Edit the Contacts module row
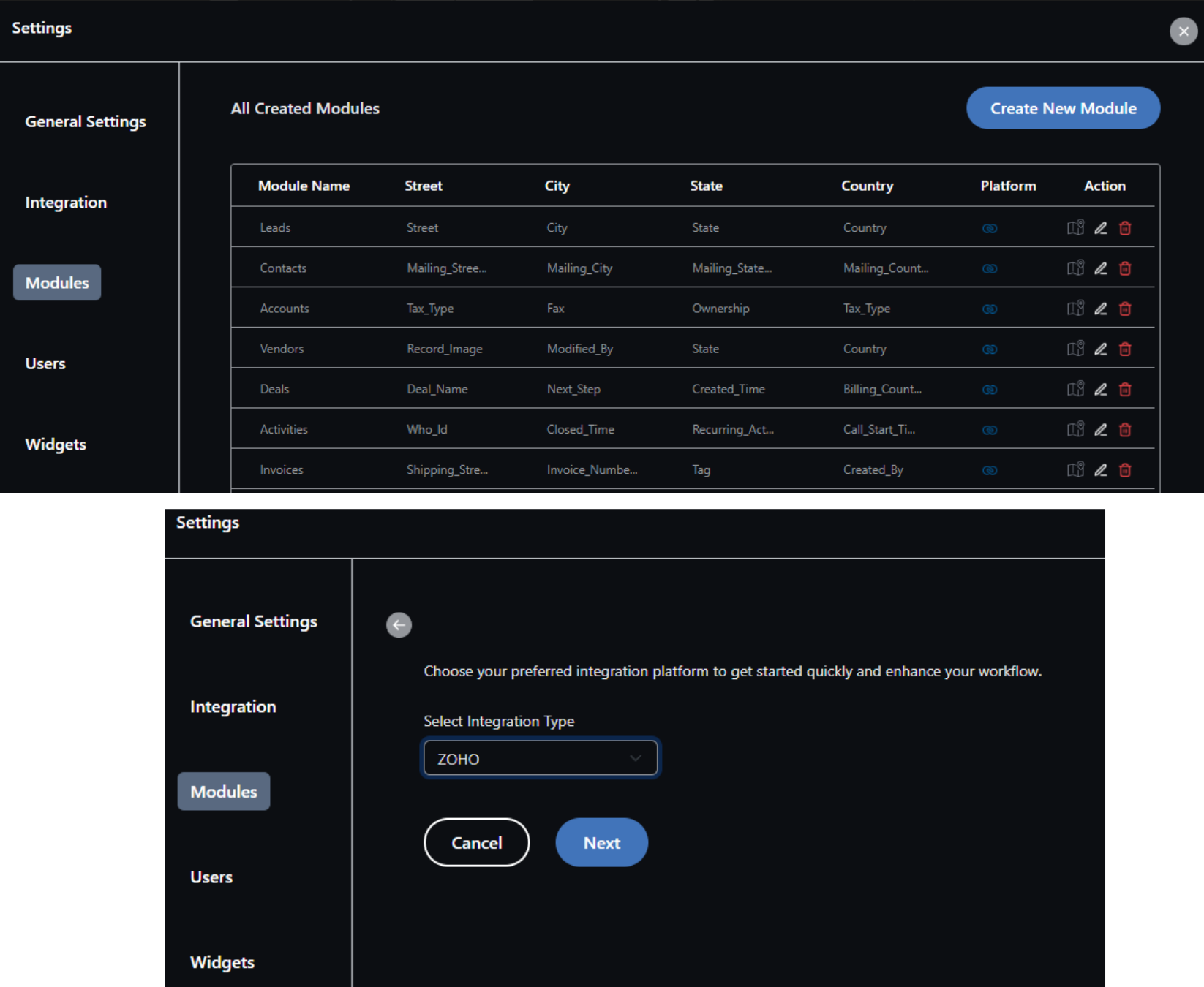This screenshot has width=1204, height=987. (1100, 268)
